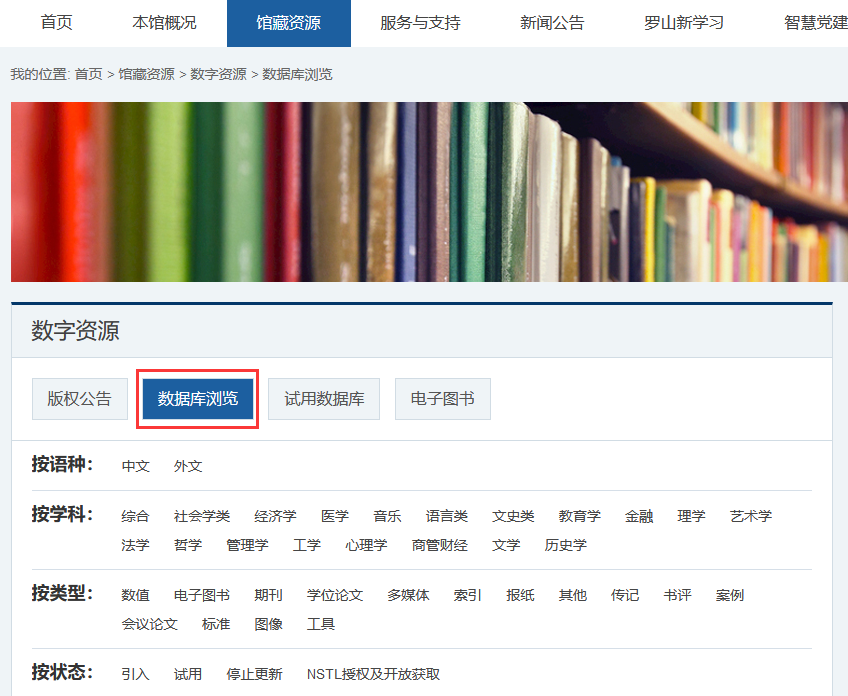This screenshot has width=848, height=696.
Task: Switch to the 试用数据库 tab
Action: pyautogui.click(x=324, y=399)
